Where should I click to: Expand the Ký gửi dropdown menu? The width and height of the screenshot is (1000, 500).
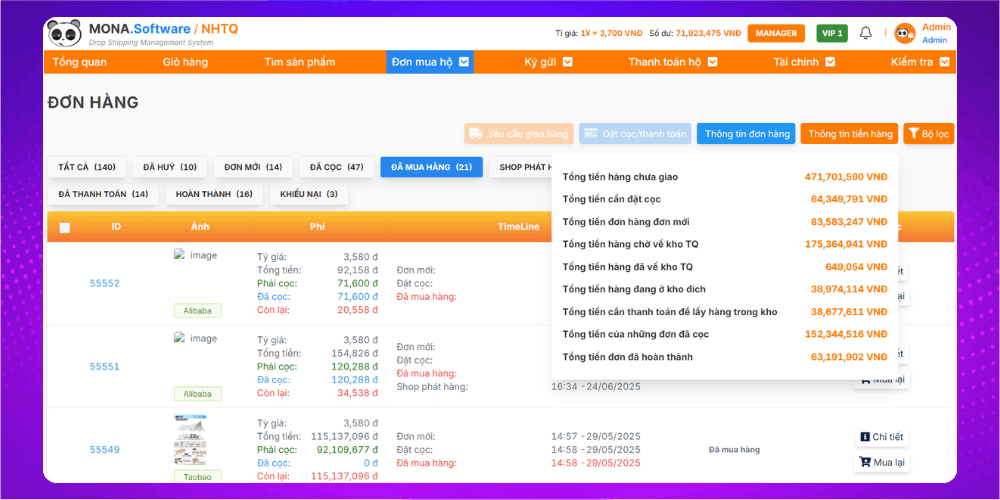[548, 62]
